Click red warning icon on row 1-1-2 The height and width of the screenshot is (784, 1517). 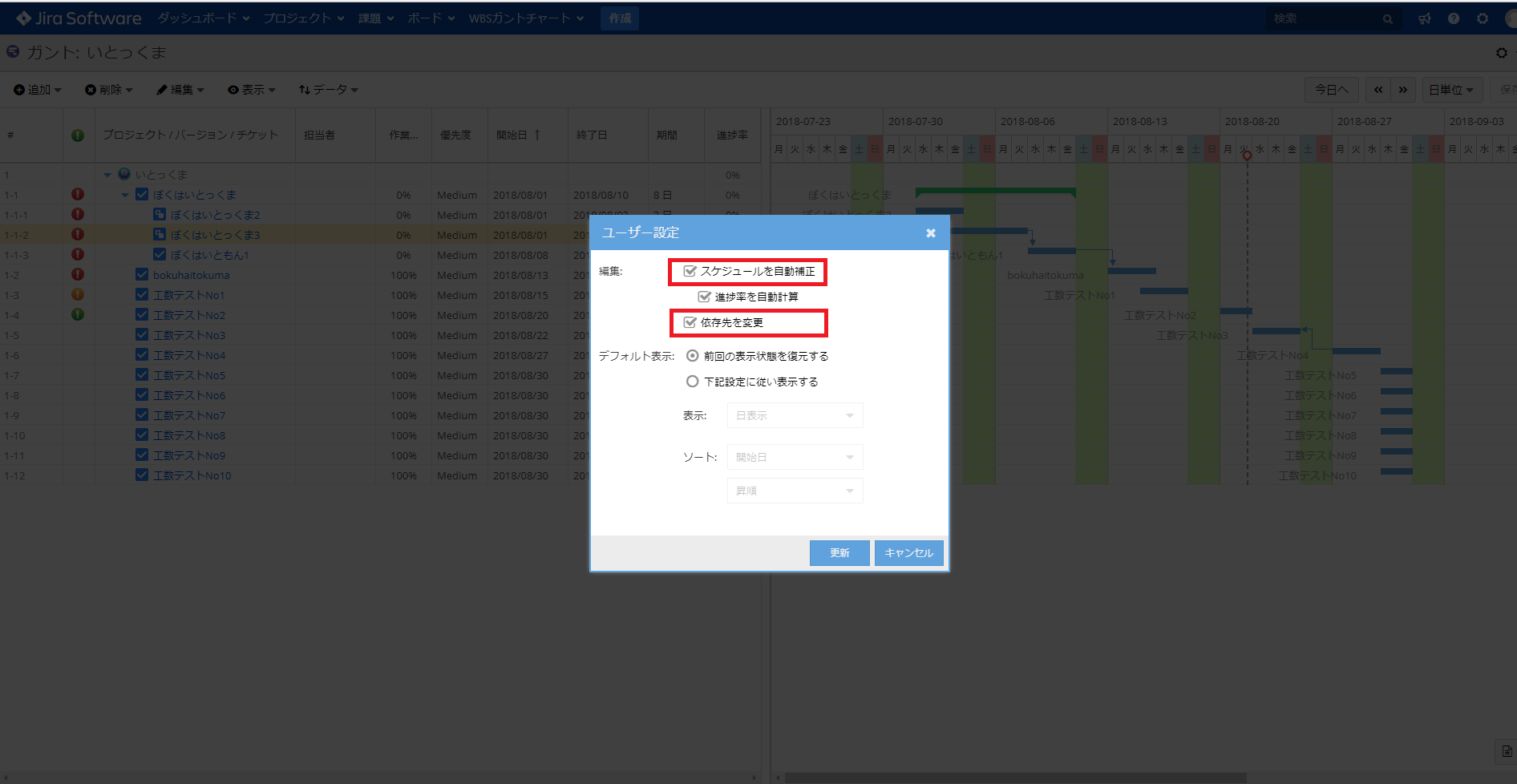[x=78, y=234]
